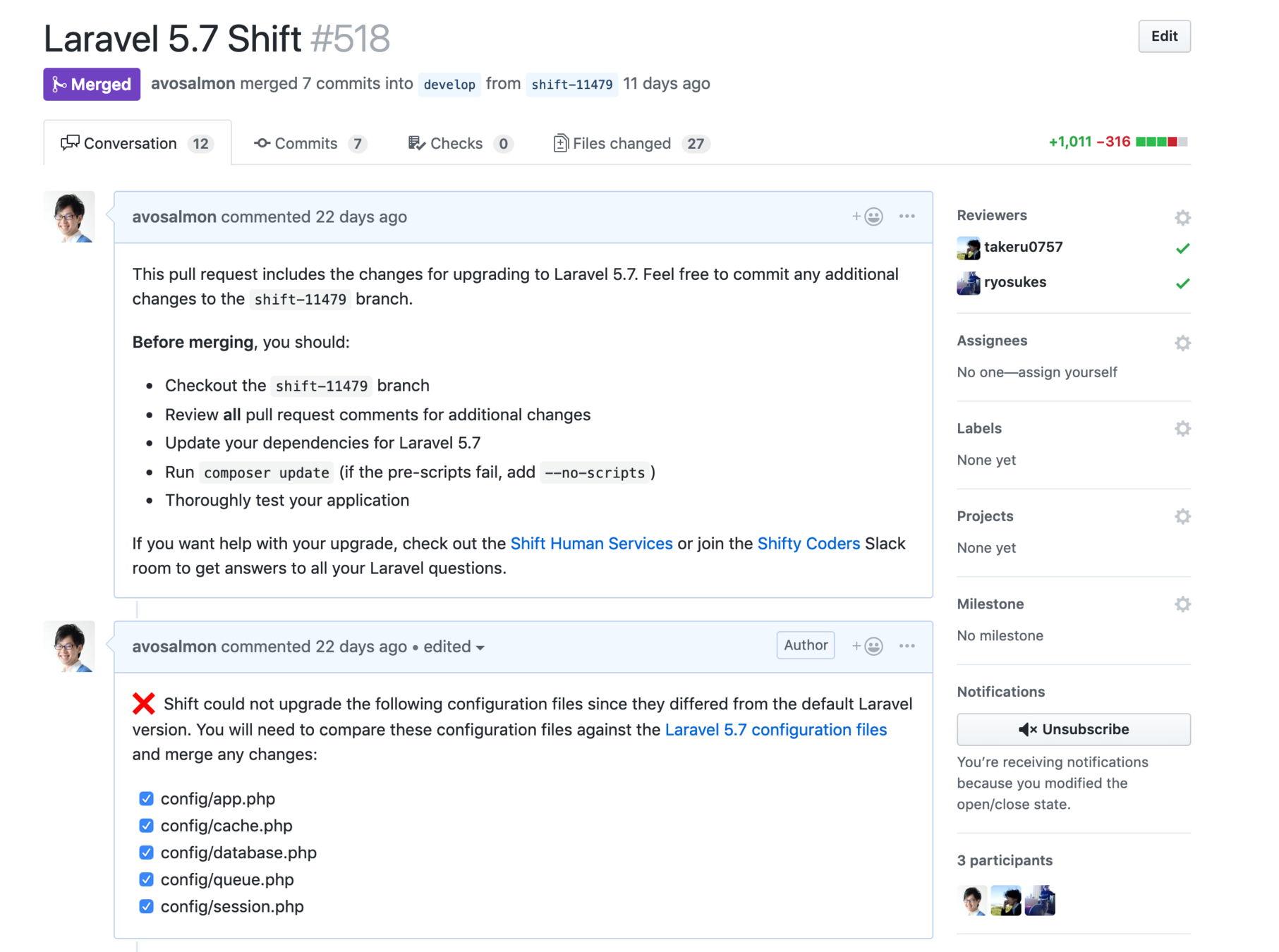This screenshot has width=1279, height=952.
Task: Toggle the config/app.php checkbox
Action: [x=146, y=798]
